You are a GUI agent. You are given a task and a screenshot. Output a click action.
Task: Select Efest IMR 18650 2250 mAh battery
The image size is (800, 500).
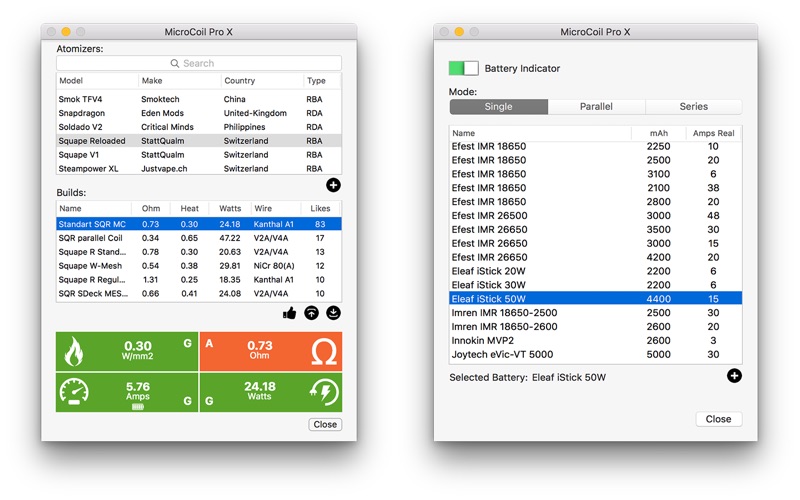[595, 146]
